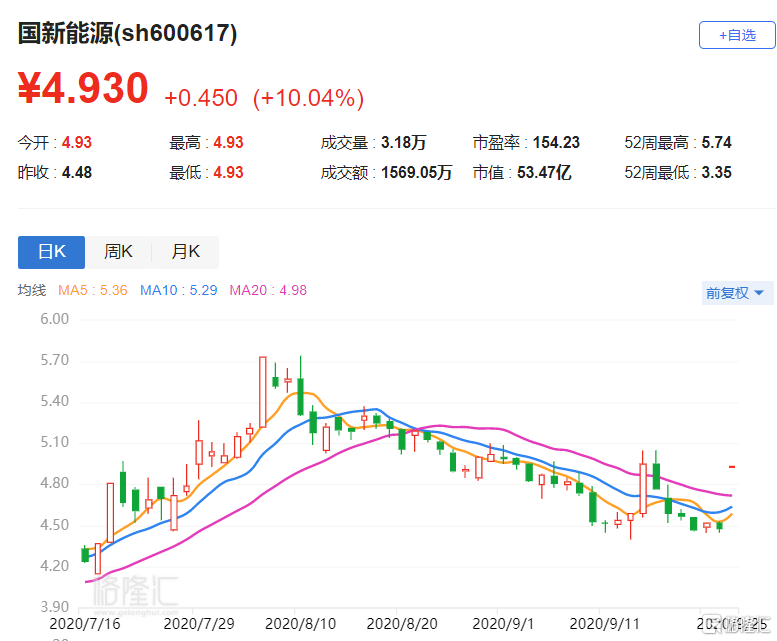Switch to 日K daily chart tab
Screen dimensions: 777x641
pyautogui.click(x=52, y=252)
